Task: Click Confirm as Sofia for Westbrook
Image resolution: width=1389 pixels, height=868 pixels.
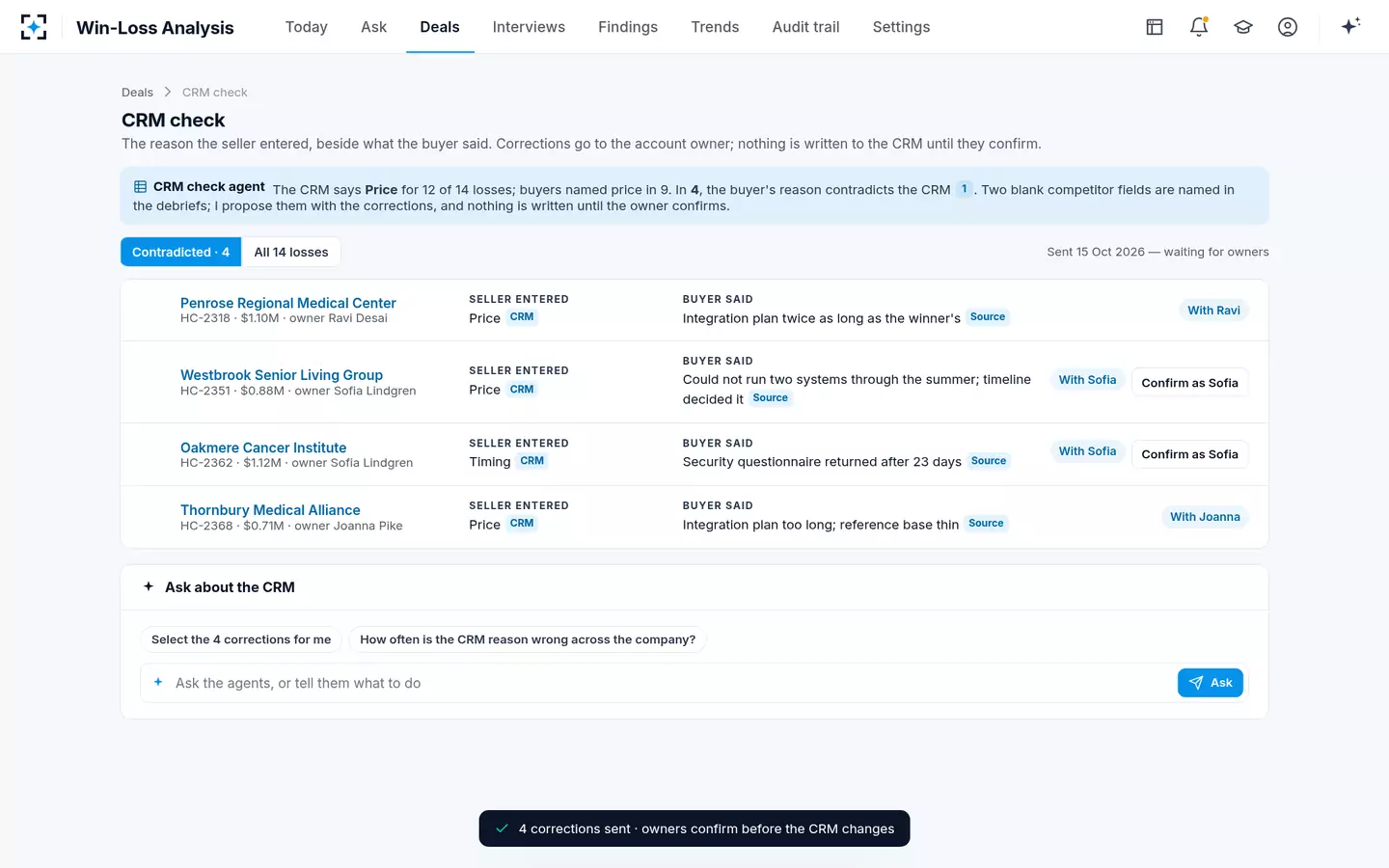Action: click(1189, 383)
